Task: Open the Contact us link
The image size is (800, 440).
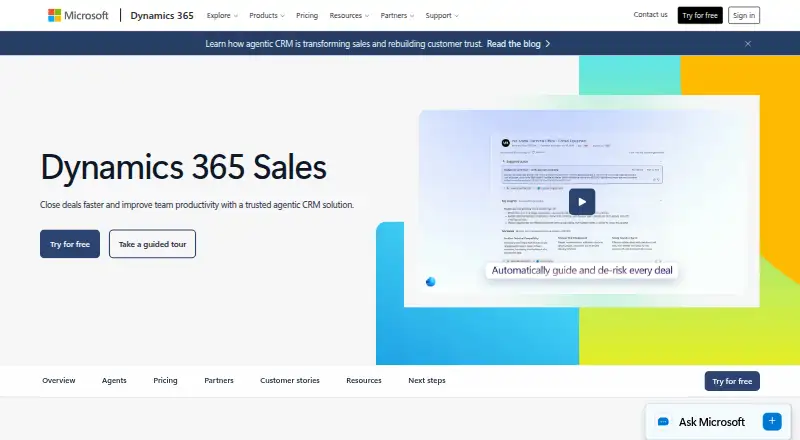Action: 650,15
